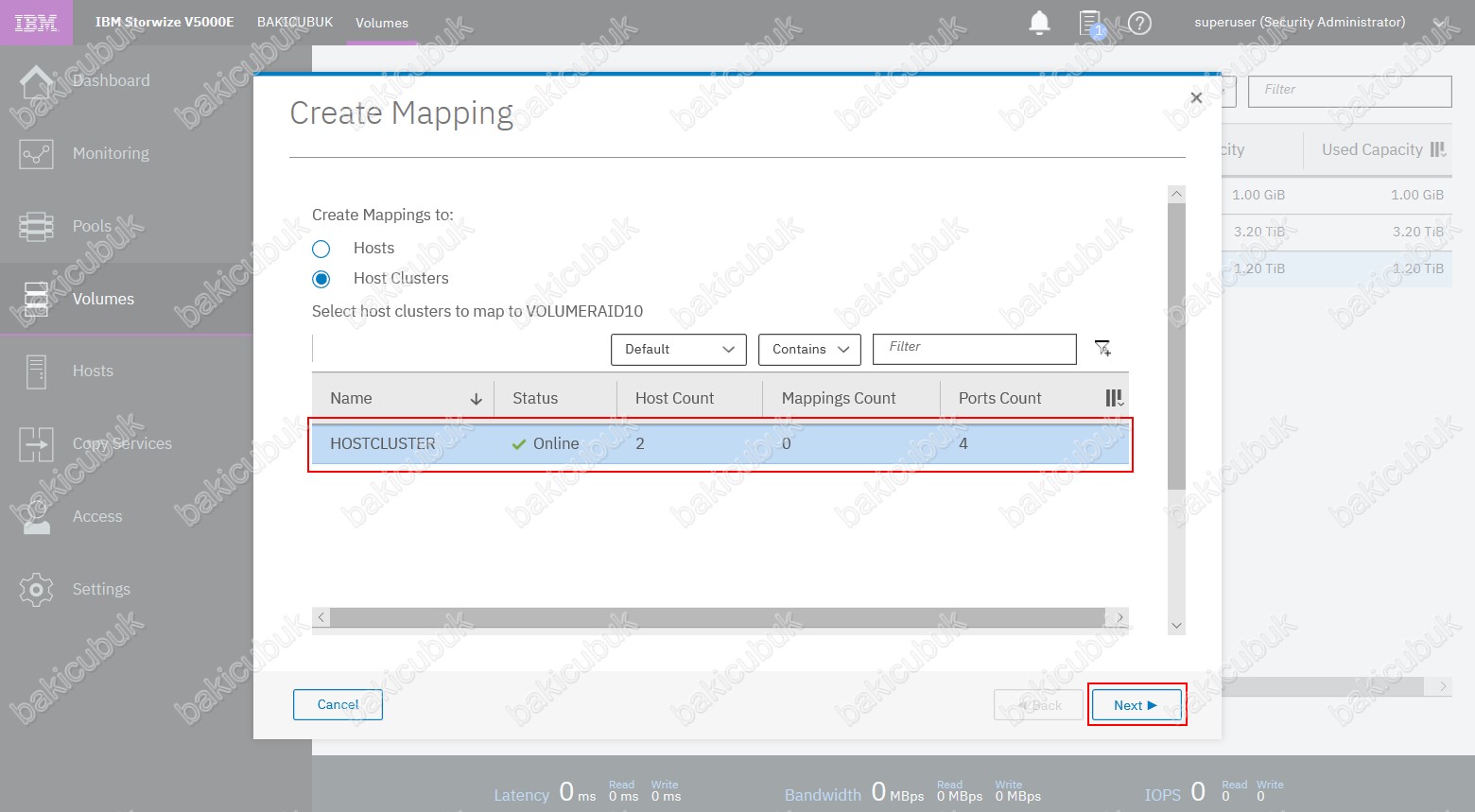The width and height of the screenshot is (1475, 812).
Task: Click the Copy Services icon
Action: (x=36, y=444)
